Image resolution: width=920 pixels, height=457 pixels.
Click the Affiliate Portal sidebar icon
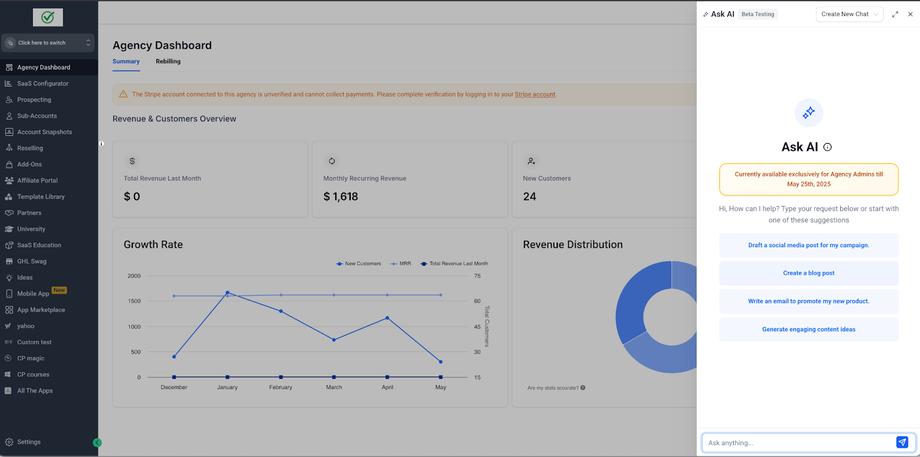(9, 180)
